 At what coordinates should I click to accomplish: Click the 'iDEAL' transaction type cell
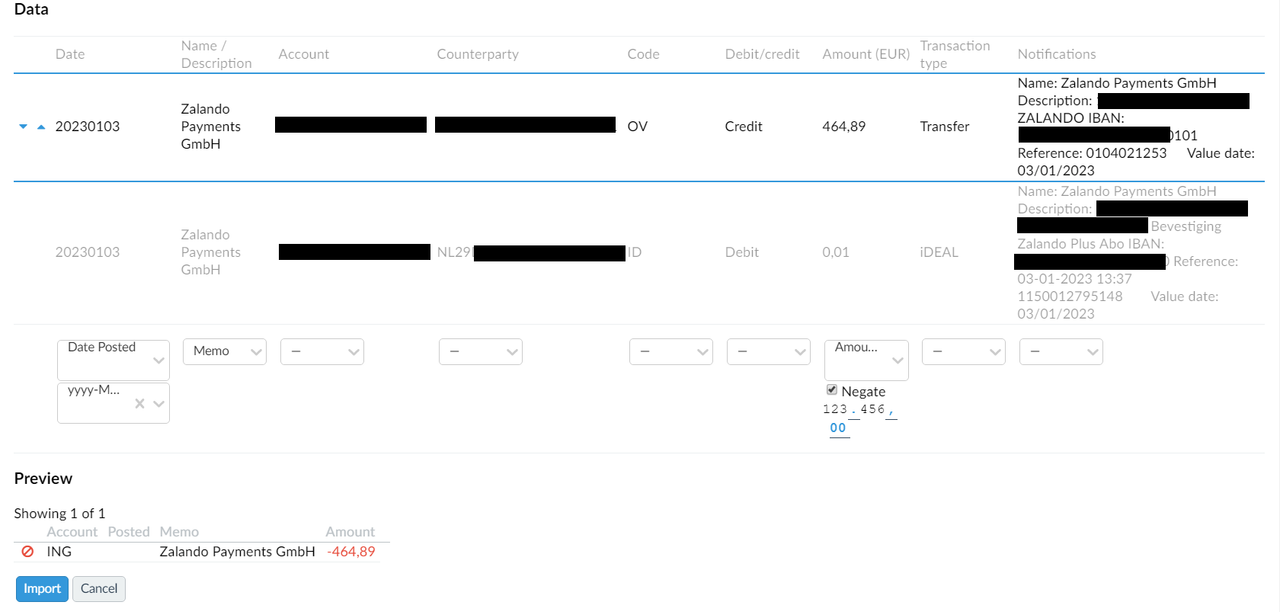click(939, 252)
